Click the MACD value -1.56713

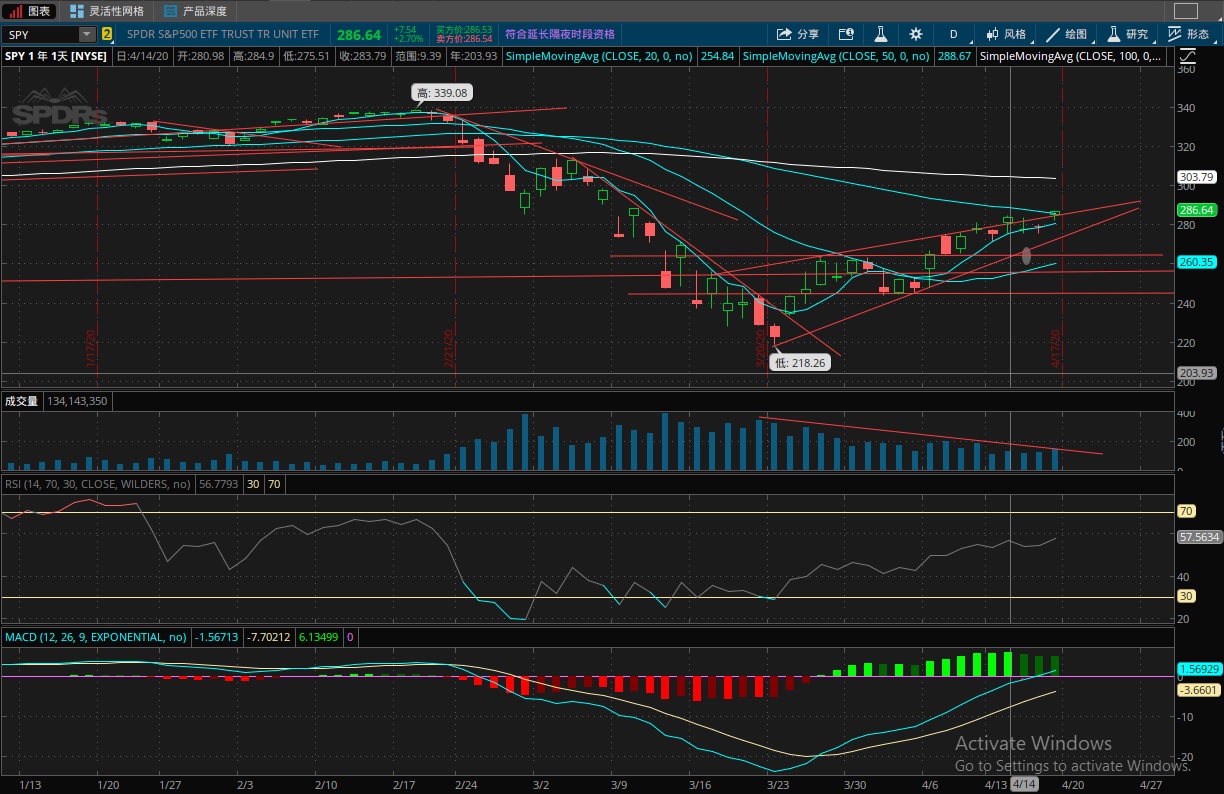pyautogui.click(x=216, y=636)
